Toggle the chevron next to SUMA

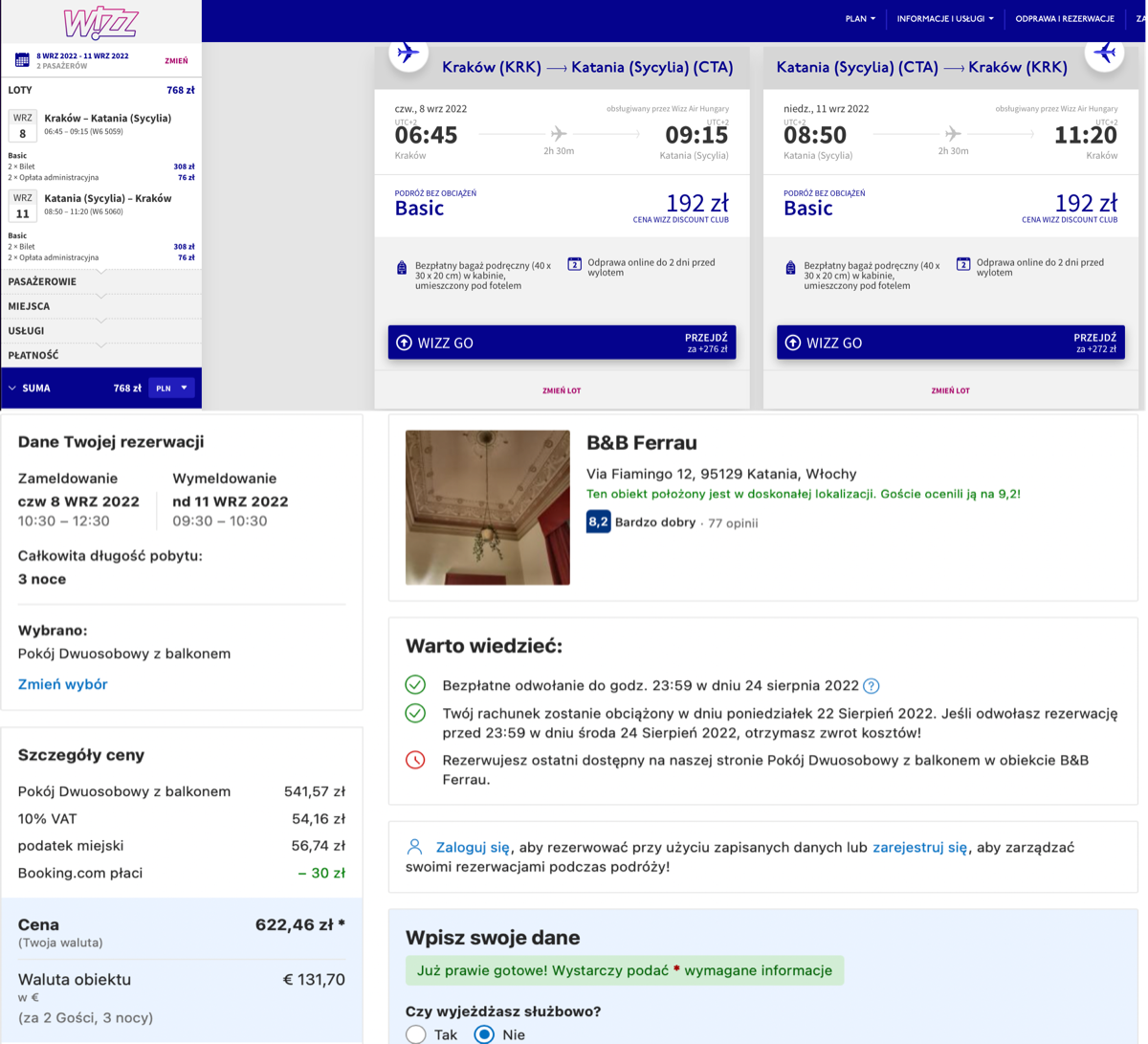[12, 388]
